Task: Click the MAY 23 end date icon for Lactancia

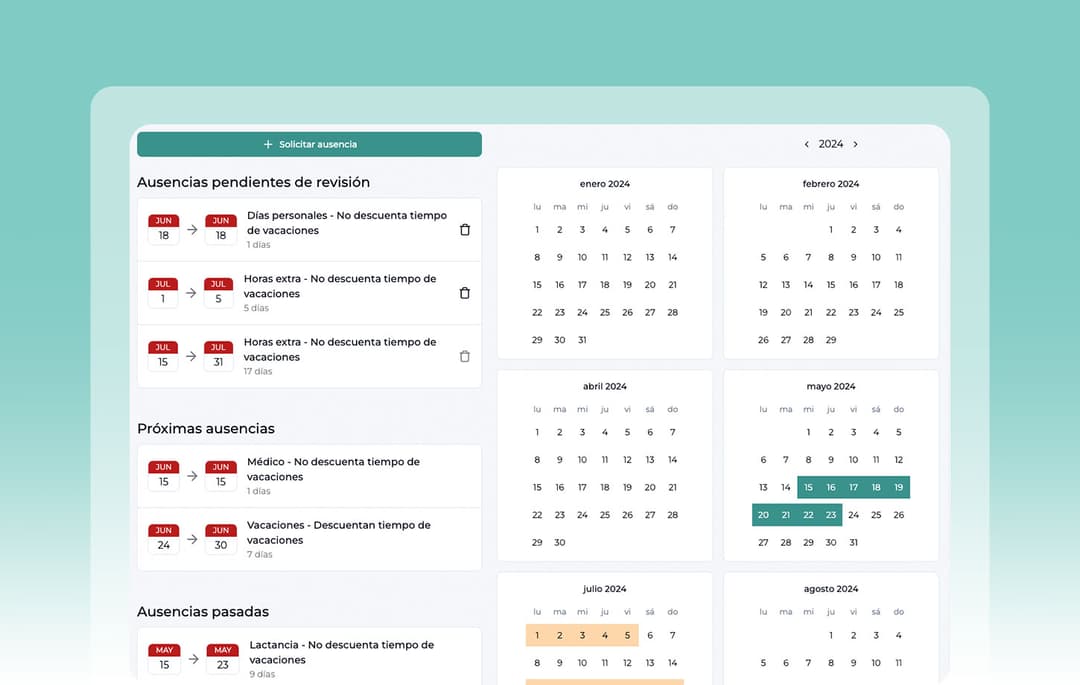Action: click(222, 659)
